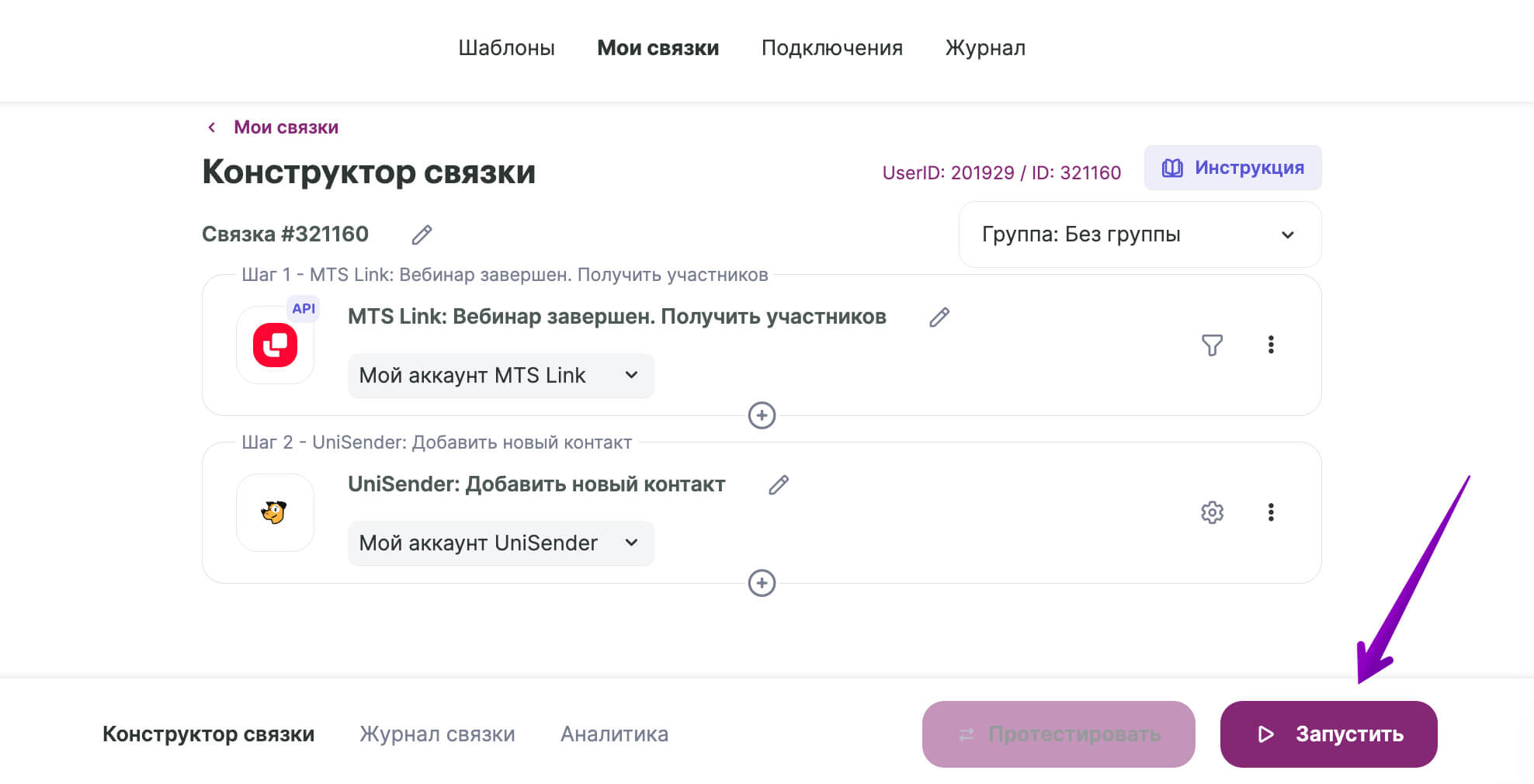This screenshot has height=784, width=1534.
Task: Click the Шаг 2 - UniSender step label
Action: (436, 442)
